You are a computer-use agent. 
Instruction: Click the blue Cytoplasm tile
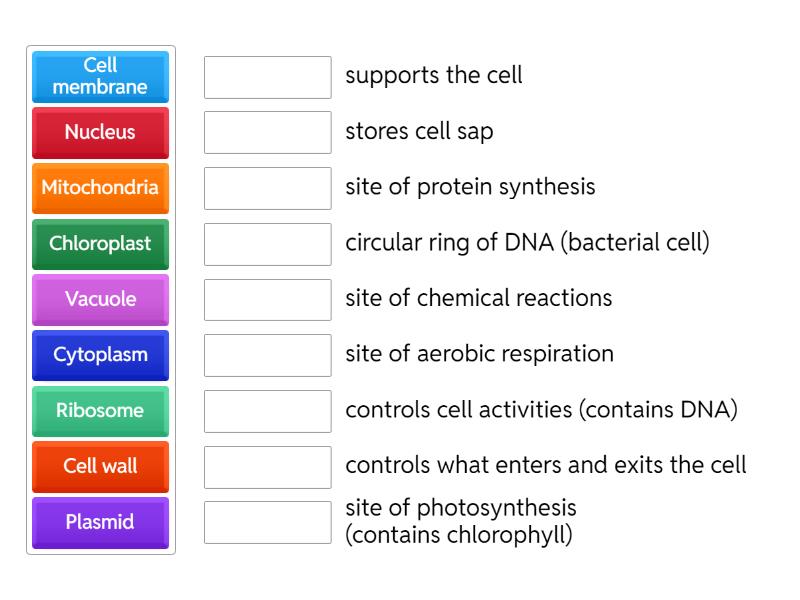(x=100, y=355)
